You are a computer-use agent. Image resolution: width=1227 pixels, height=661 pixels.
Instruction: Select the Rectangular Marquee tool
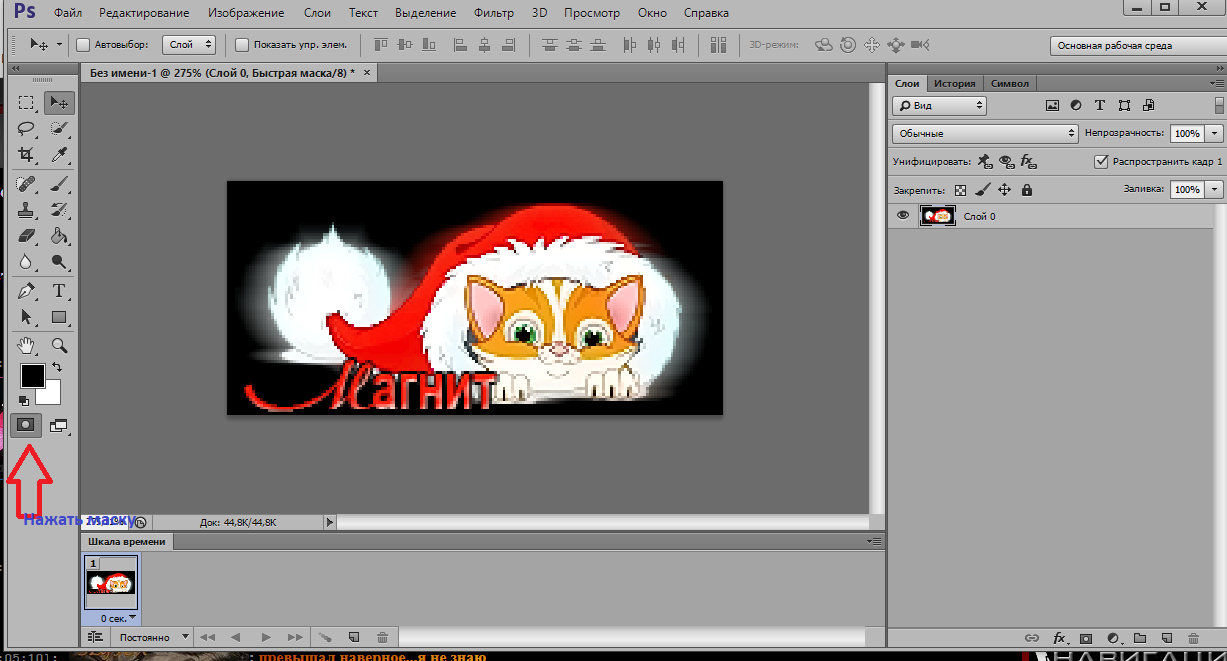coord(26,102)
